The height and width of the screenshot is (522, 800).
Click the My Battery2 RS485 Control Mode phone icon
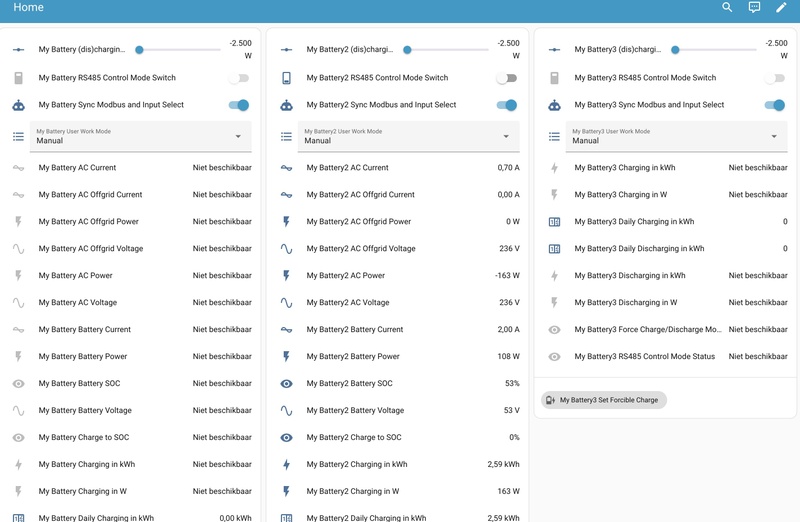pos(286,78)
